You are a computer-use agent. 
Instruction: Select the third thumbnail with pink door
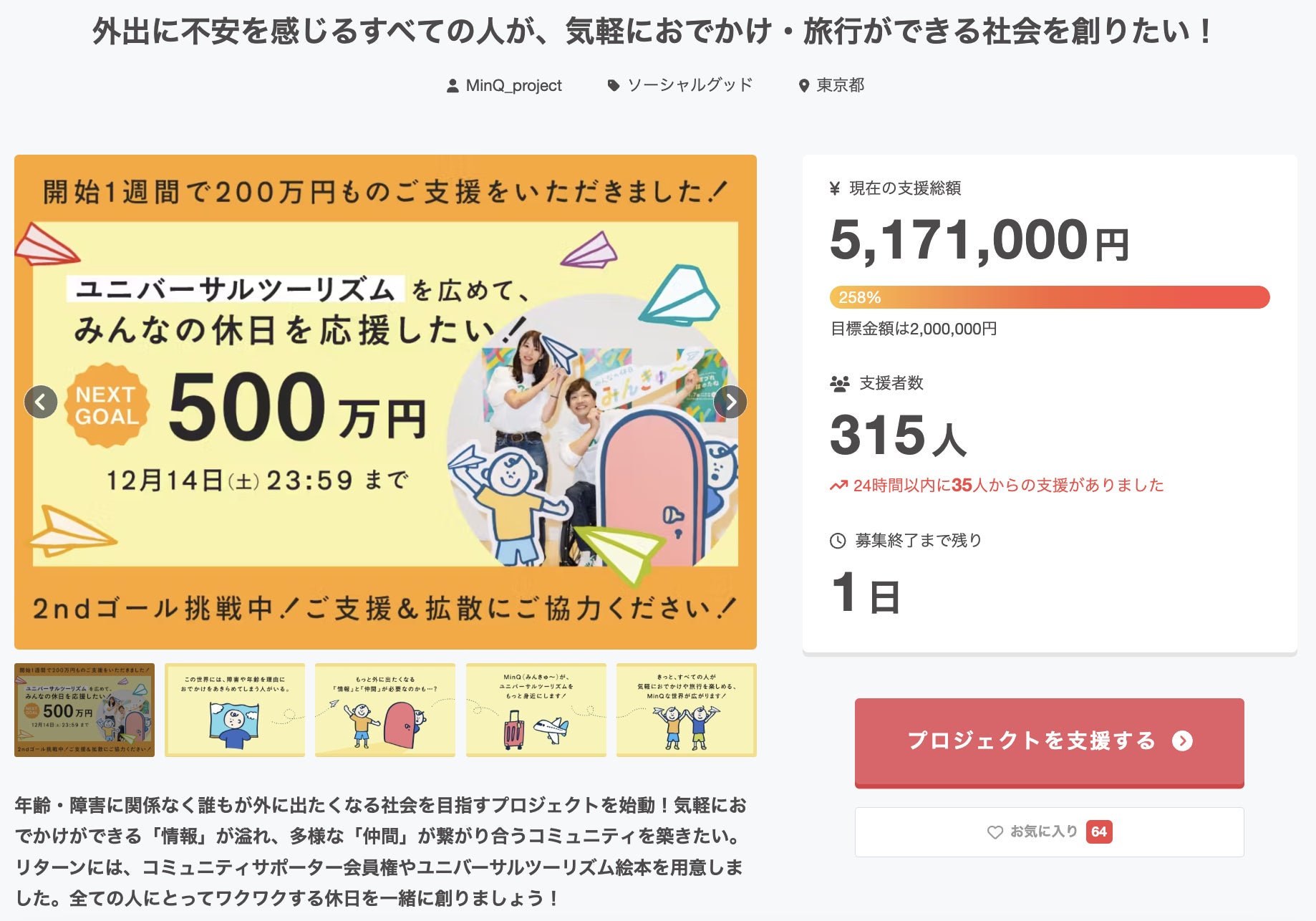pos(385,710)
